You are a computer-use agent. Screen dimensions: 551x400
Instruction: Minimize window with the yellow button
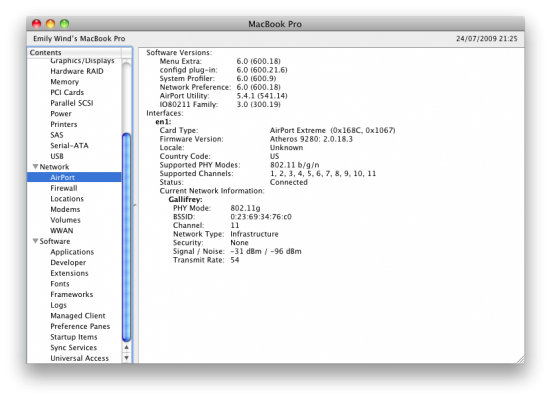pos(51,24)
